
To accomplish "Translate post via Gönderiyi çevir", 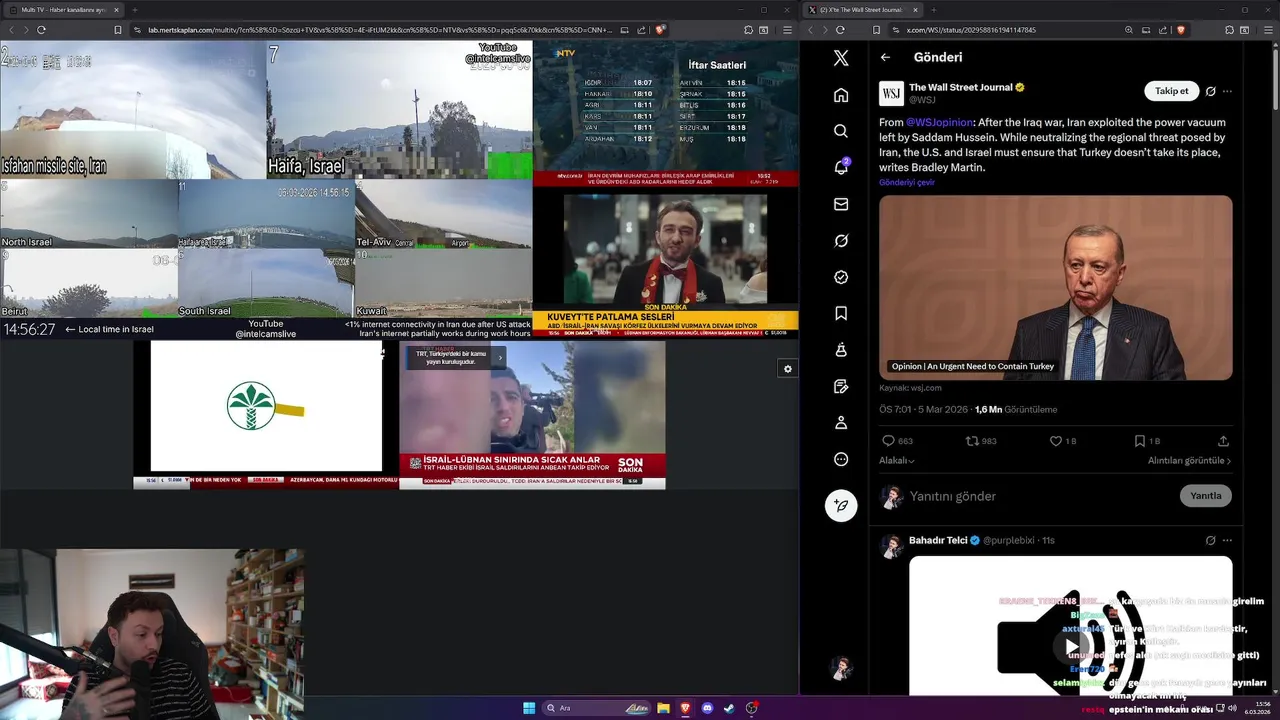I will click(907, 183).
